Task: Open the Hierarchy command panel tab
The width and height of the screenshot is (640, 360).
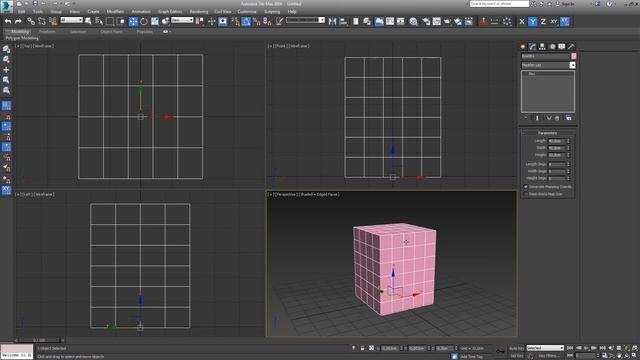Action: tap(542, 47)
